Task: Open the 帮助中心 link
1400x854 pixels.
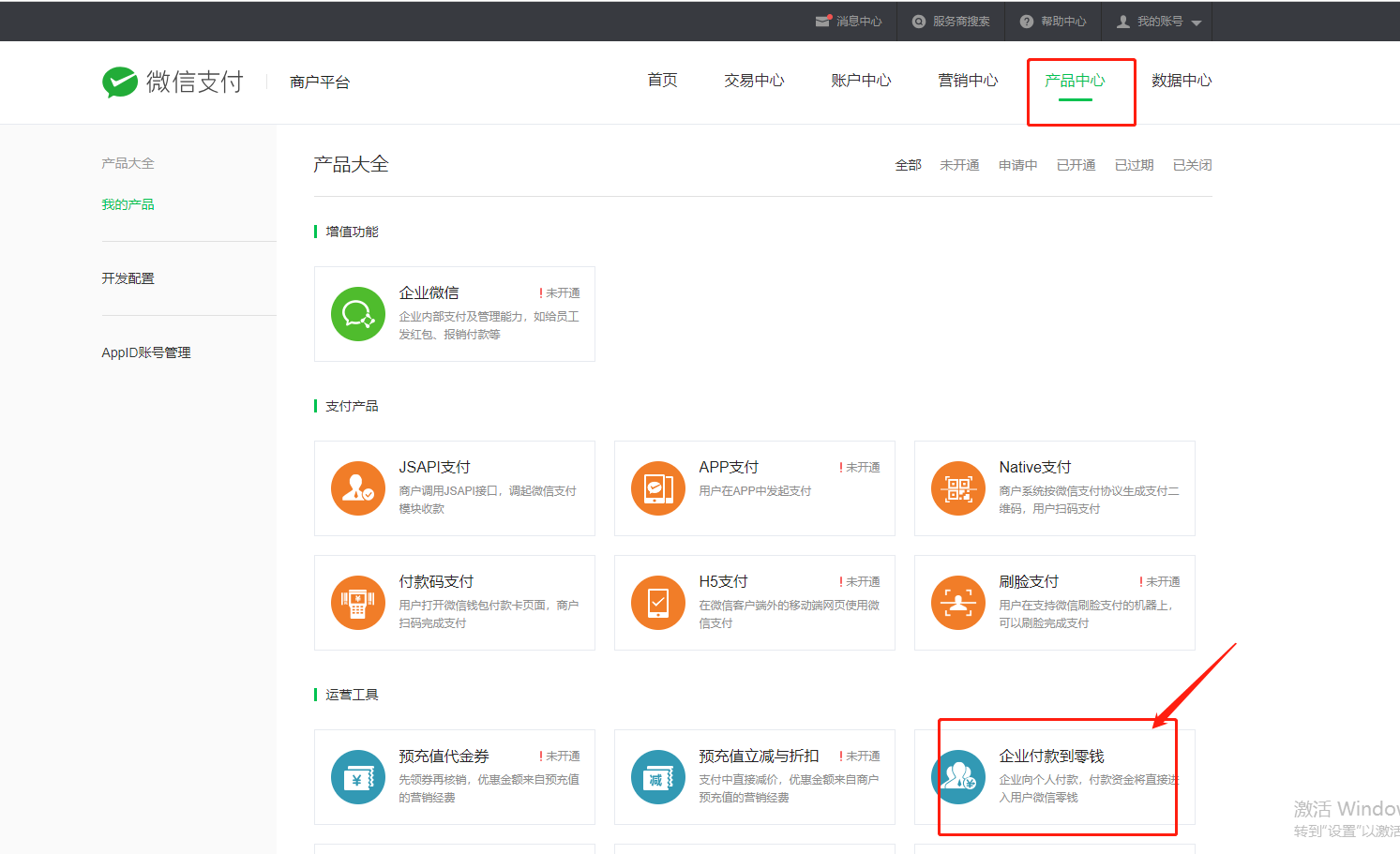Action: pos(1063,21)
